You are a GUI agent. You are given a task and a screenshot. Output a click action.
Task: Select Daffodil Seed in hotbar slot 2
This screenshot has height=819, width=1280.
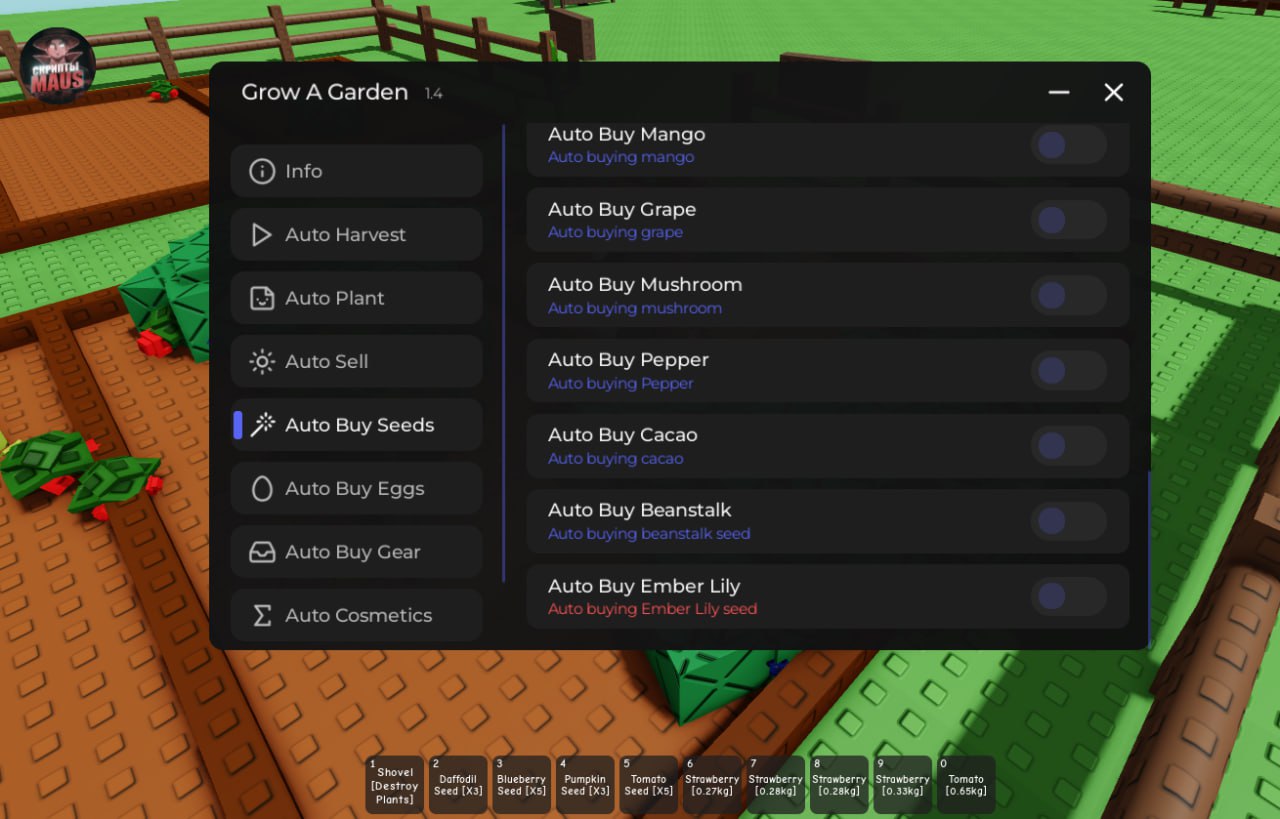pos(459,785)
